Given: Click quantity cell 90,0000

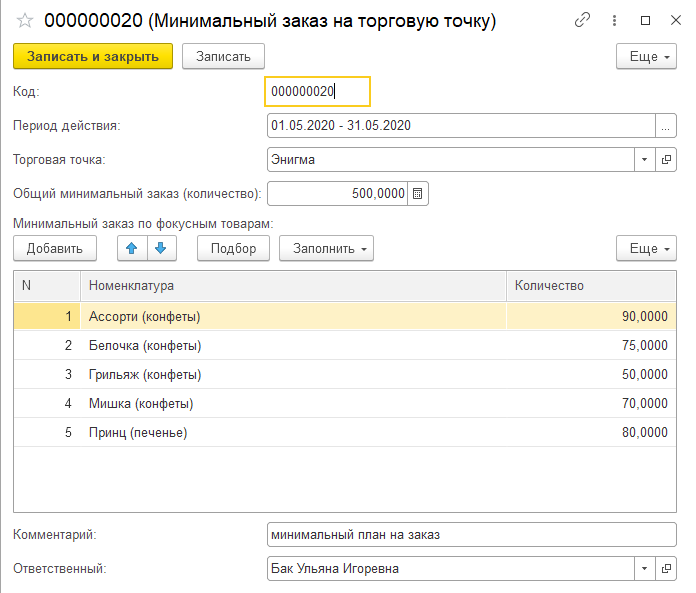Looking at the screenshot, I should [x=591, y=316].
